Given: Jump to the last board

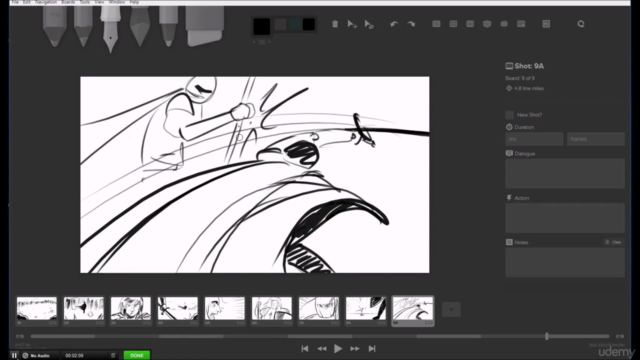Looking at the screenshot, I should [372, 349].
